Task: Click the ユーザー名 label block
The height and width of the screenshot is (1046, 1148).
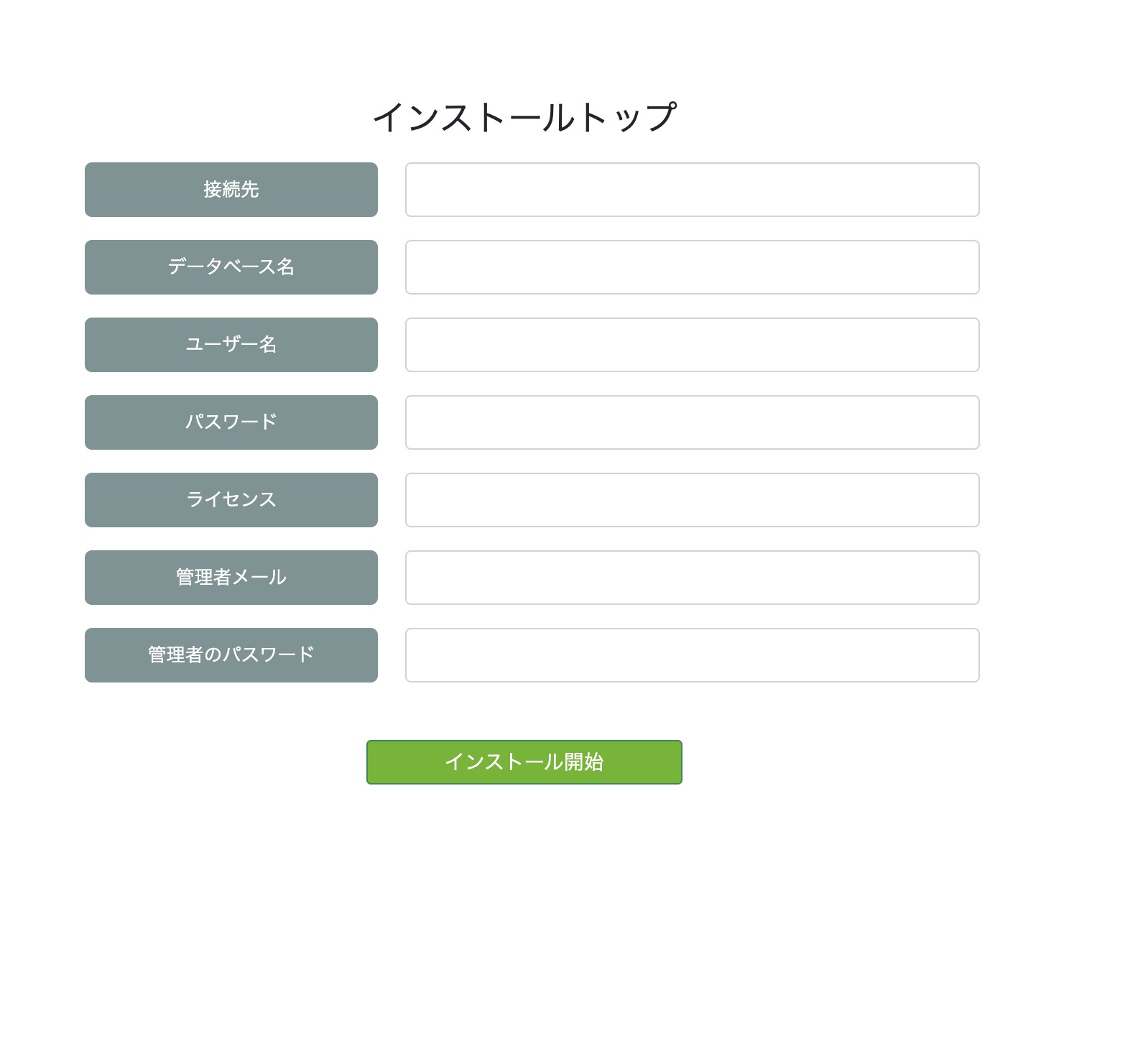Action: [231, 345]
